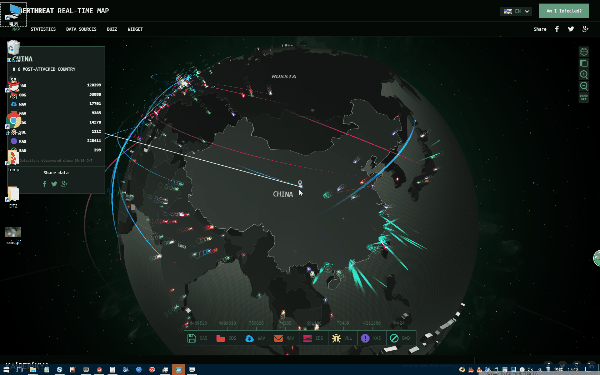This screenshot has height=375, width=600.
Task: Zoom out of the globe view
Action: point(584,86)
